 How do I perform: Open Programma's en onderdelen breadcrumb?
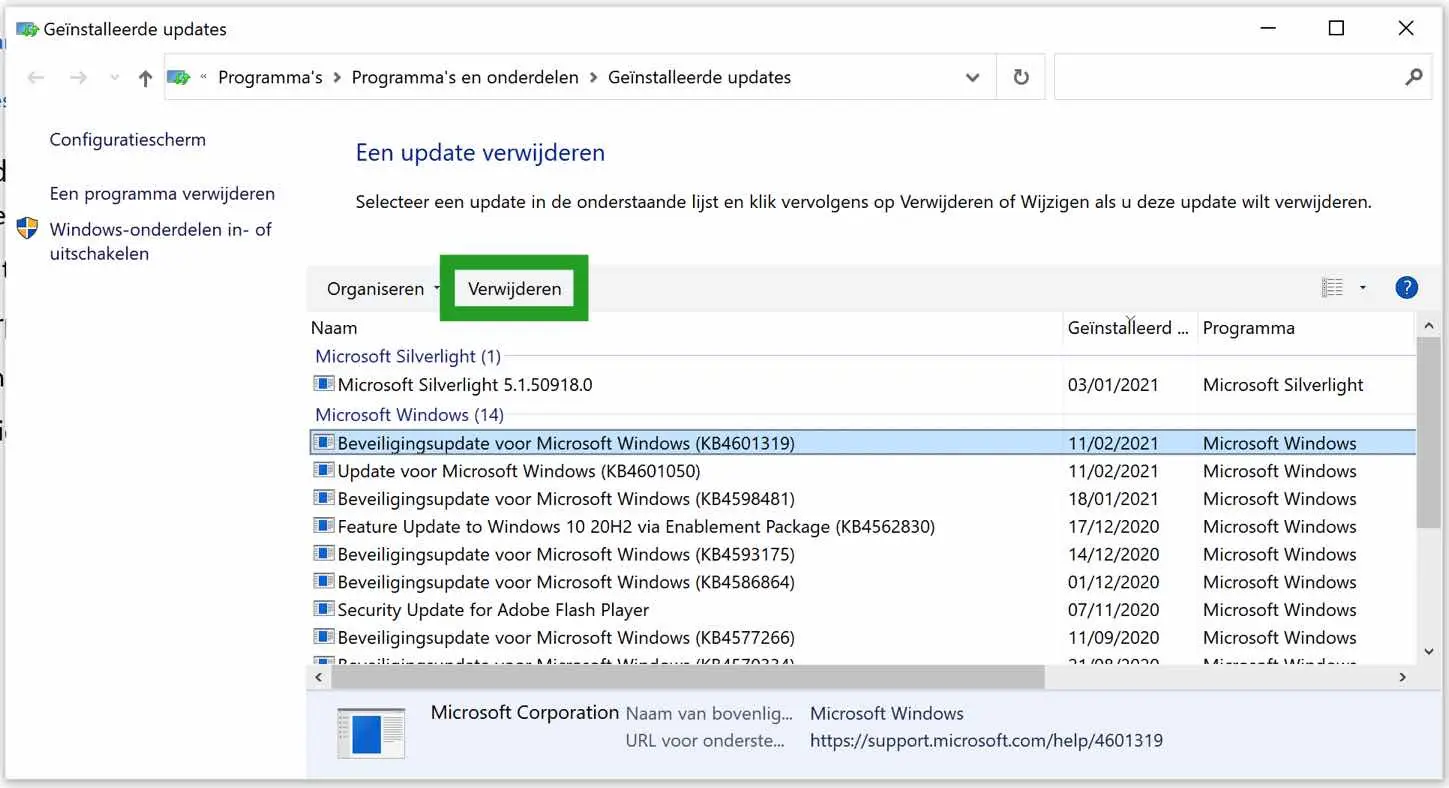point(465,78)
